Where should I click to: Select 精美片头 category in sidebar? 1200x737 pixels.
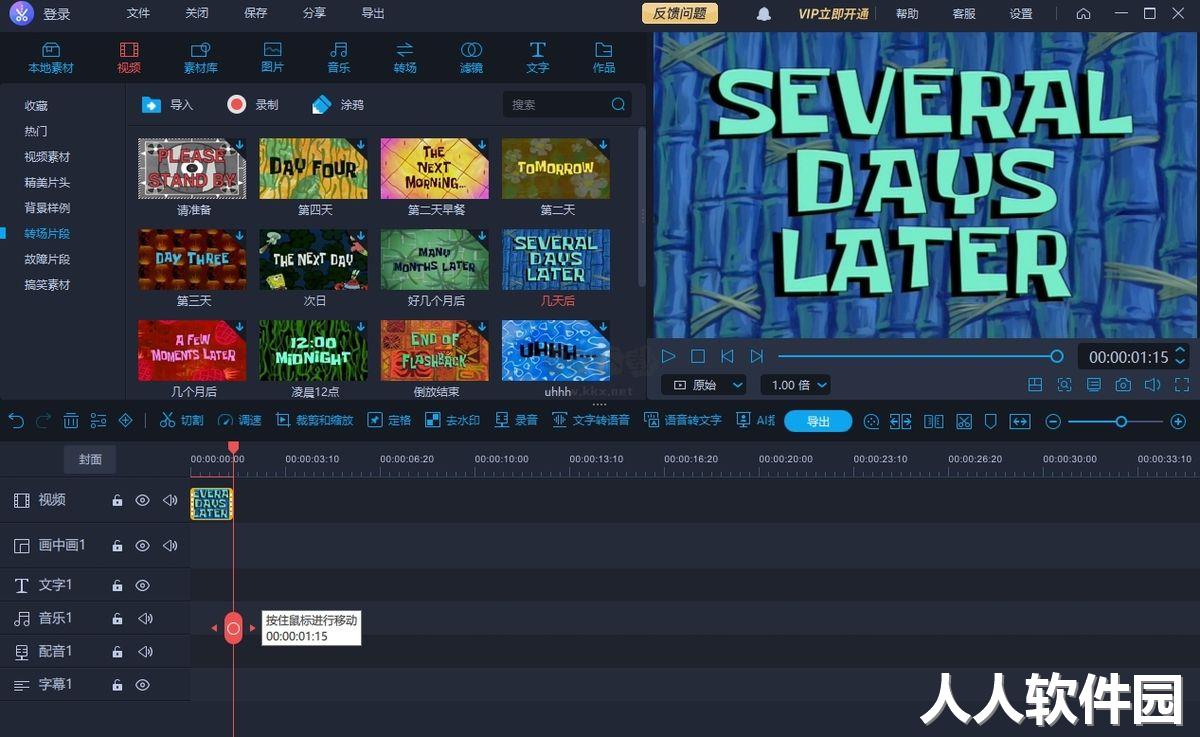tap(47, 182)
